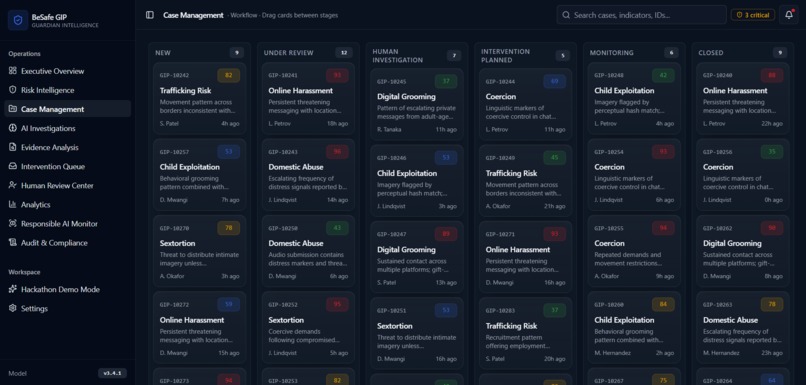
Task: Open case GIP-10249 Trafficking Risk
Action: click(x=525, y=181)
